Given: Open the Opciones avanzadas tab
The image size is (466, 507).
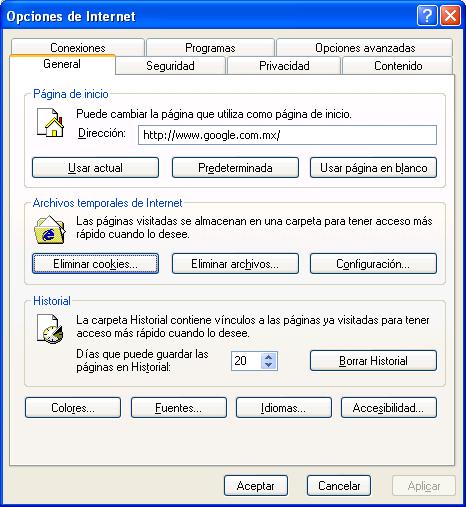Looking at the screenshot, I should tap(365, 48).
